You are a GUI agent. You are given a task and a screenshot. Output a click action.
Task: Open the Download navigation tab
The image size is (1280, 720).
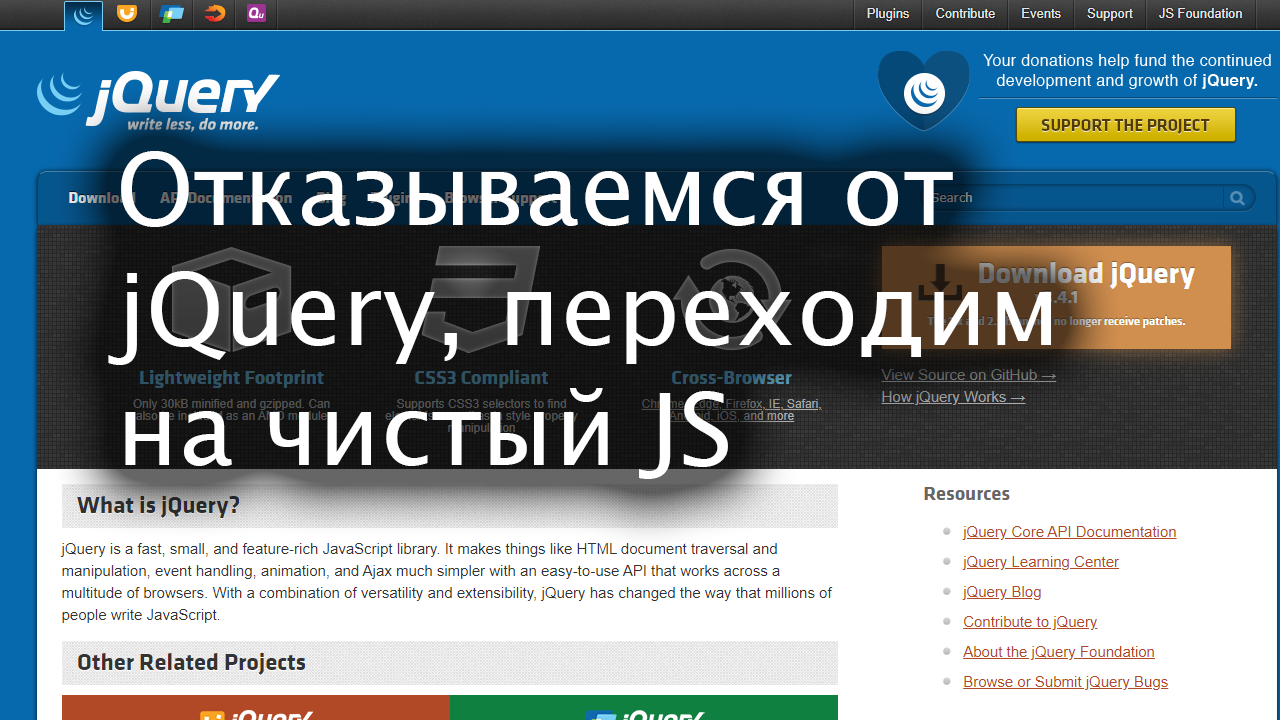[100, 198]
